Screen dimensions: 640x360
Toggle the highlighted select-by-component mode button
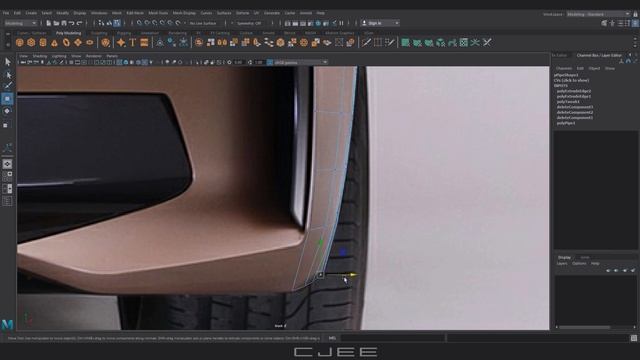click(x=117, y=23)
